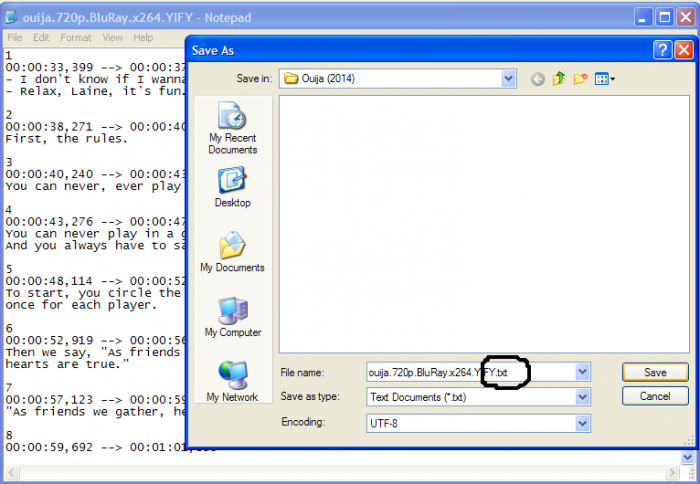
Task: Open My Documents in places bar
Action: click(x=233, y=252)
